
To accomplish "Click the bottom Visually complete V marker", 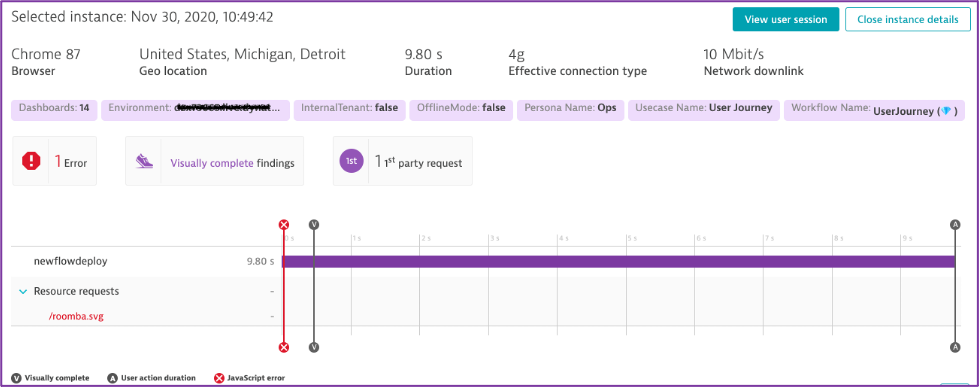I will point(314,347).
